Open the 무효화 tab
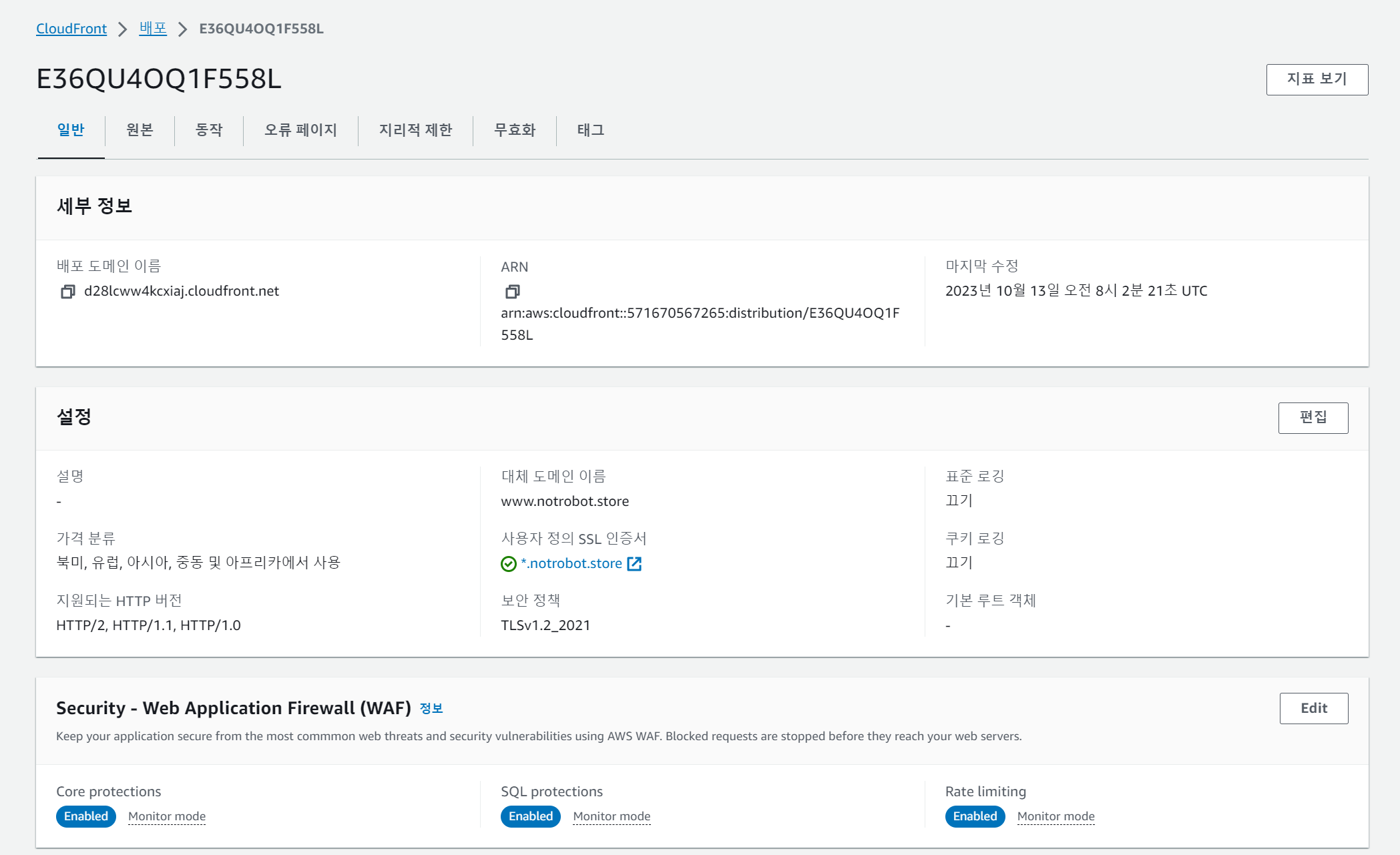Screen dimensions: 1400x855 [515, 130]
